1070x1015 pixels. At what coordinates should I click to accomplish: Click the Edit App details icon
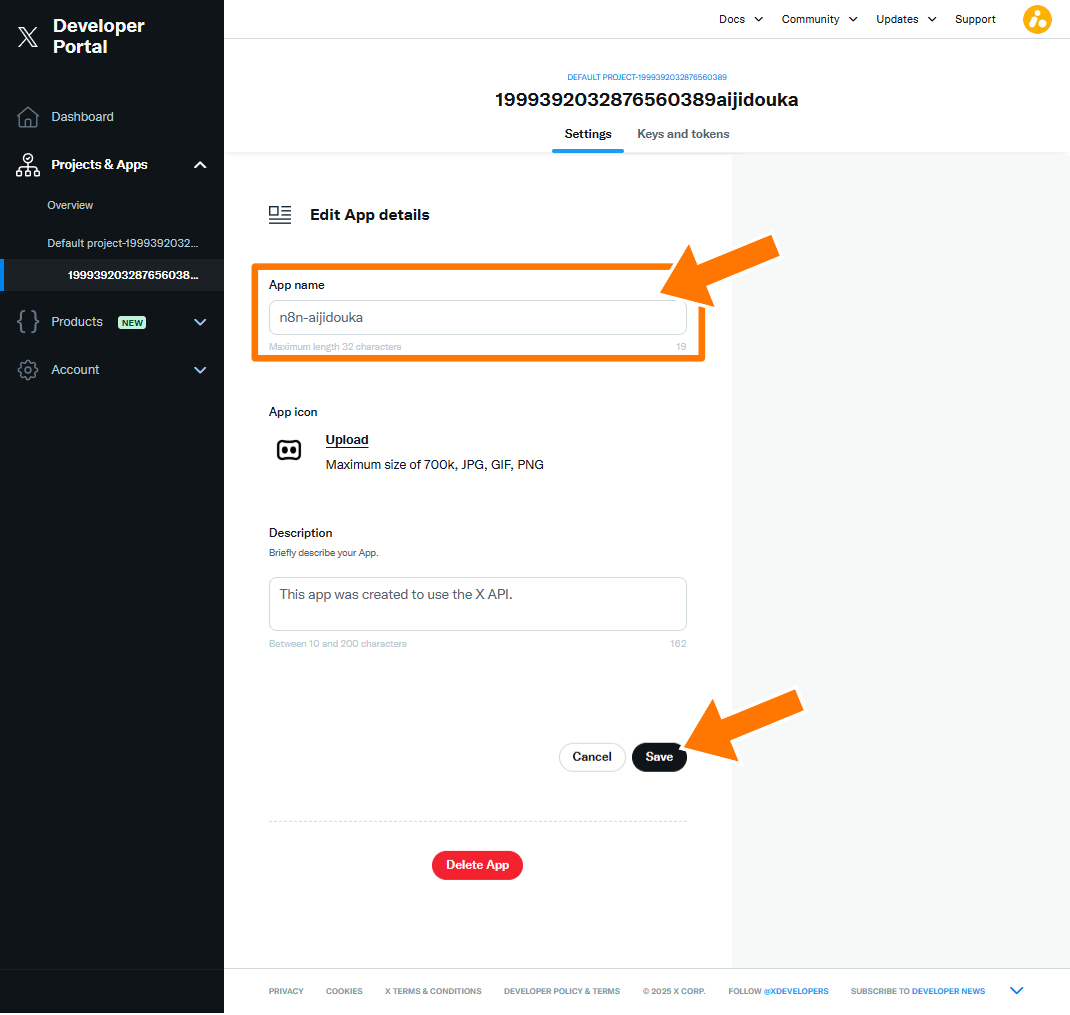coord(280,215)
